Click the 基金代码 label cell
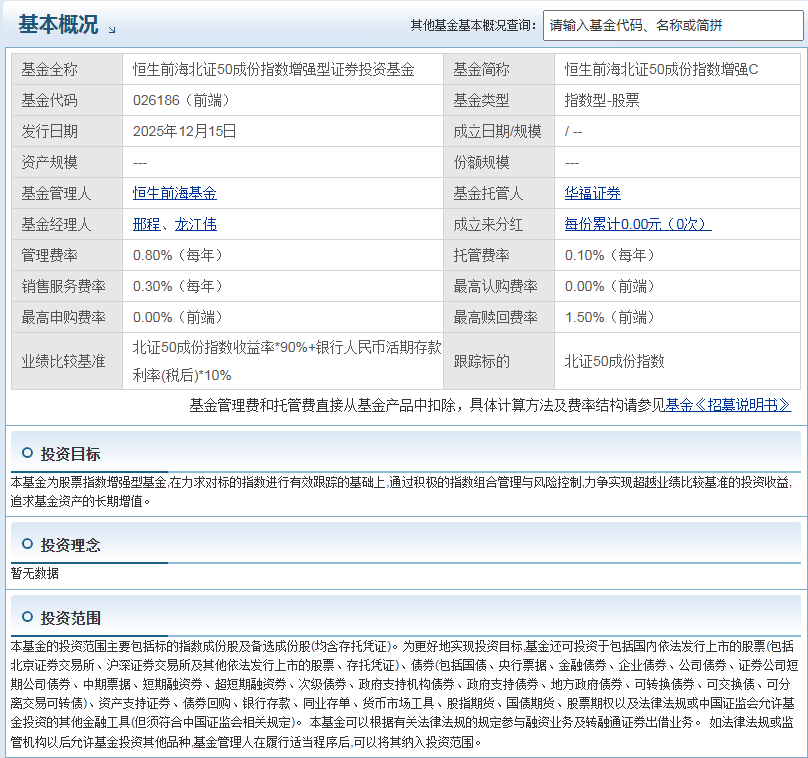The height and width of the screenshot is (758, 808). (67, 100)
